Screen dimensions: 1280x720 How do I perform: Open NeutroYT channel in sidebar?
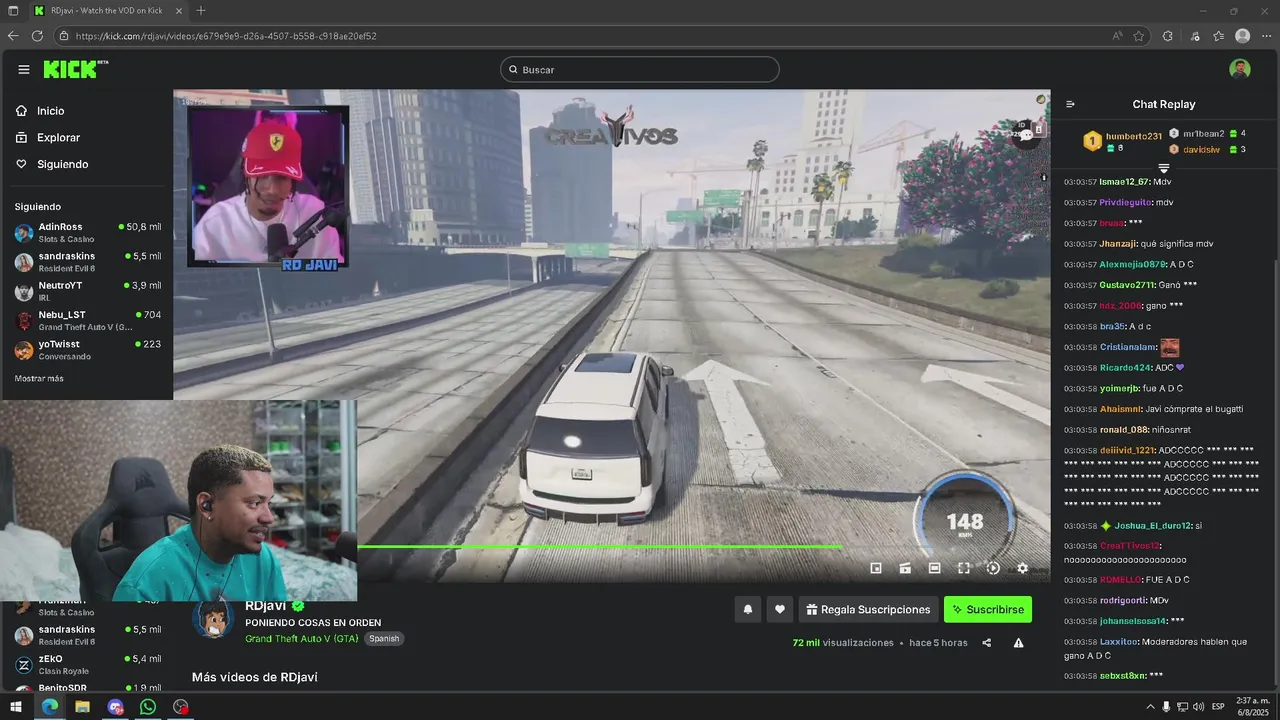pos(86,291)
